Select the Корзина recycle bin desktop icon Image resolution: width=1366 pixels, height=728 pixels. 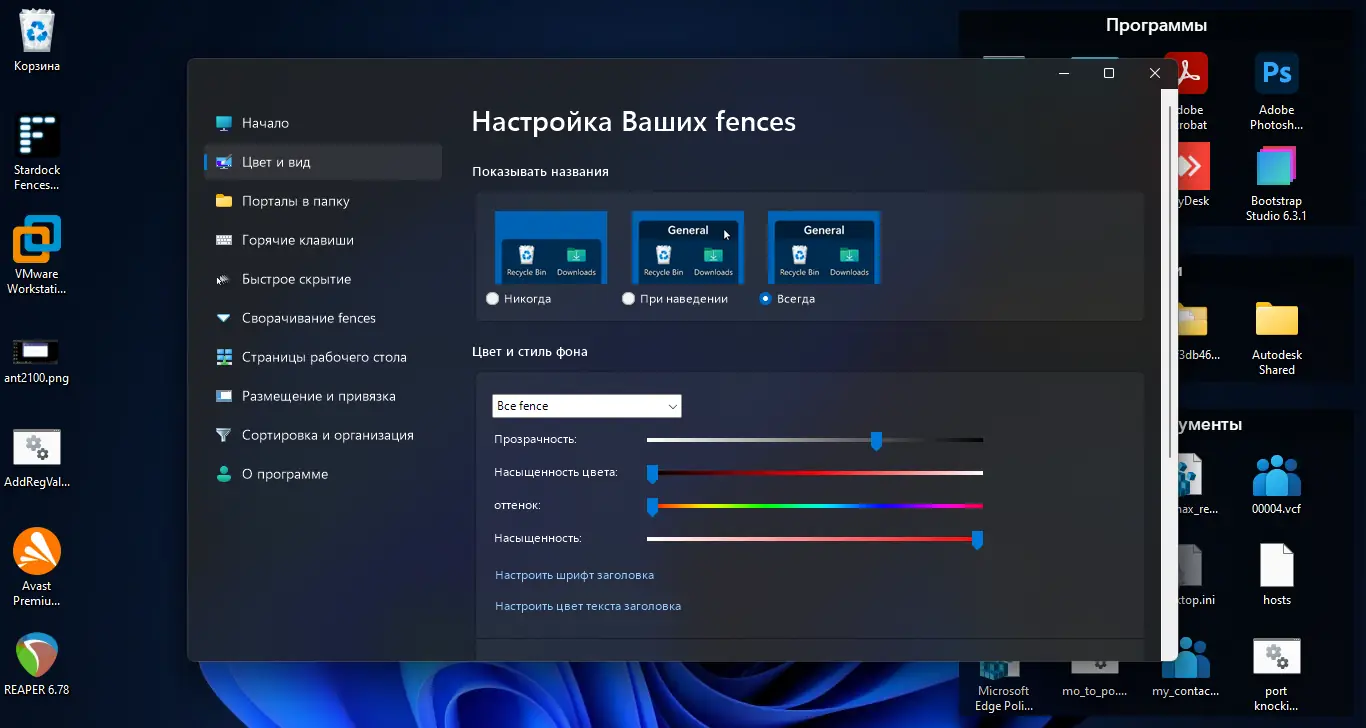[x=37, y=41]
